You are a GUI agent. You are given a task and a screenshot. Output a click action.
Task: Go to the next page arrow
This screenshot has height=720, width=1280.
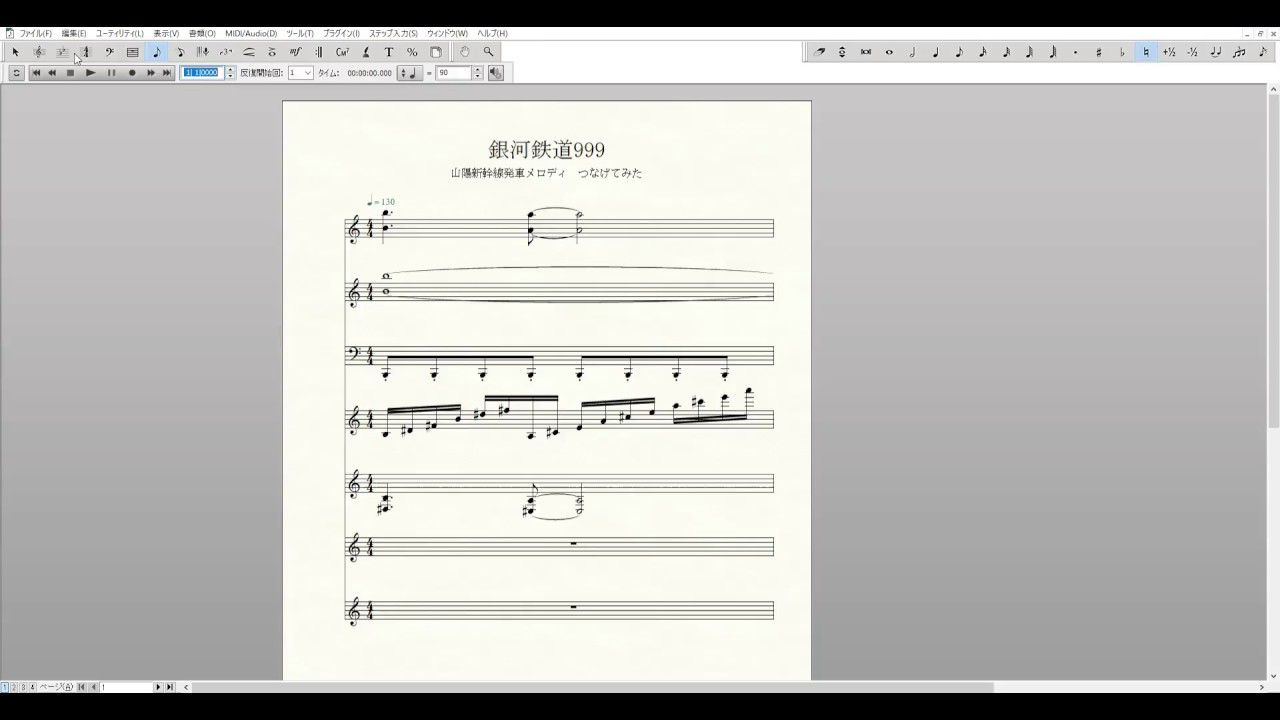pyautogui.click(x=158, y=687)
